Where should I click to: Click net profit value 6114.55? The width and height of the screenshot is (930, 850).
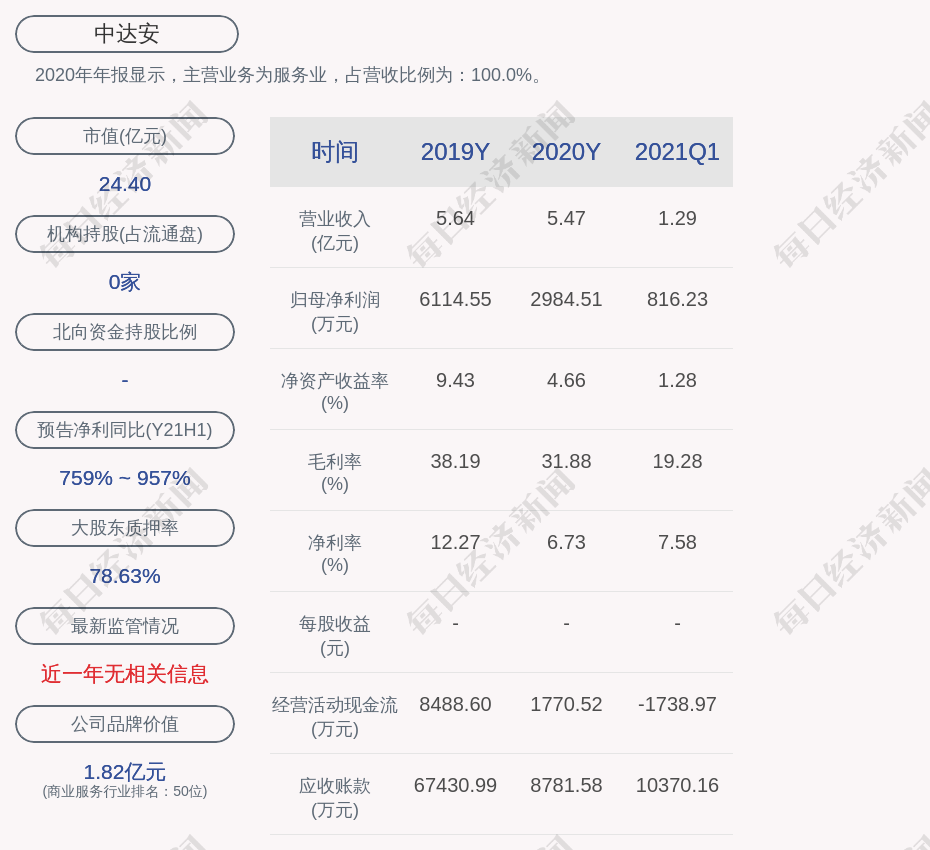pos(455,300)
